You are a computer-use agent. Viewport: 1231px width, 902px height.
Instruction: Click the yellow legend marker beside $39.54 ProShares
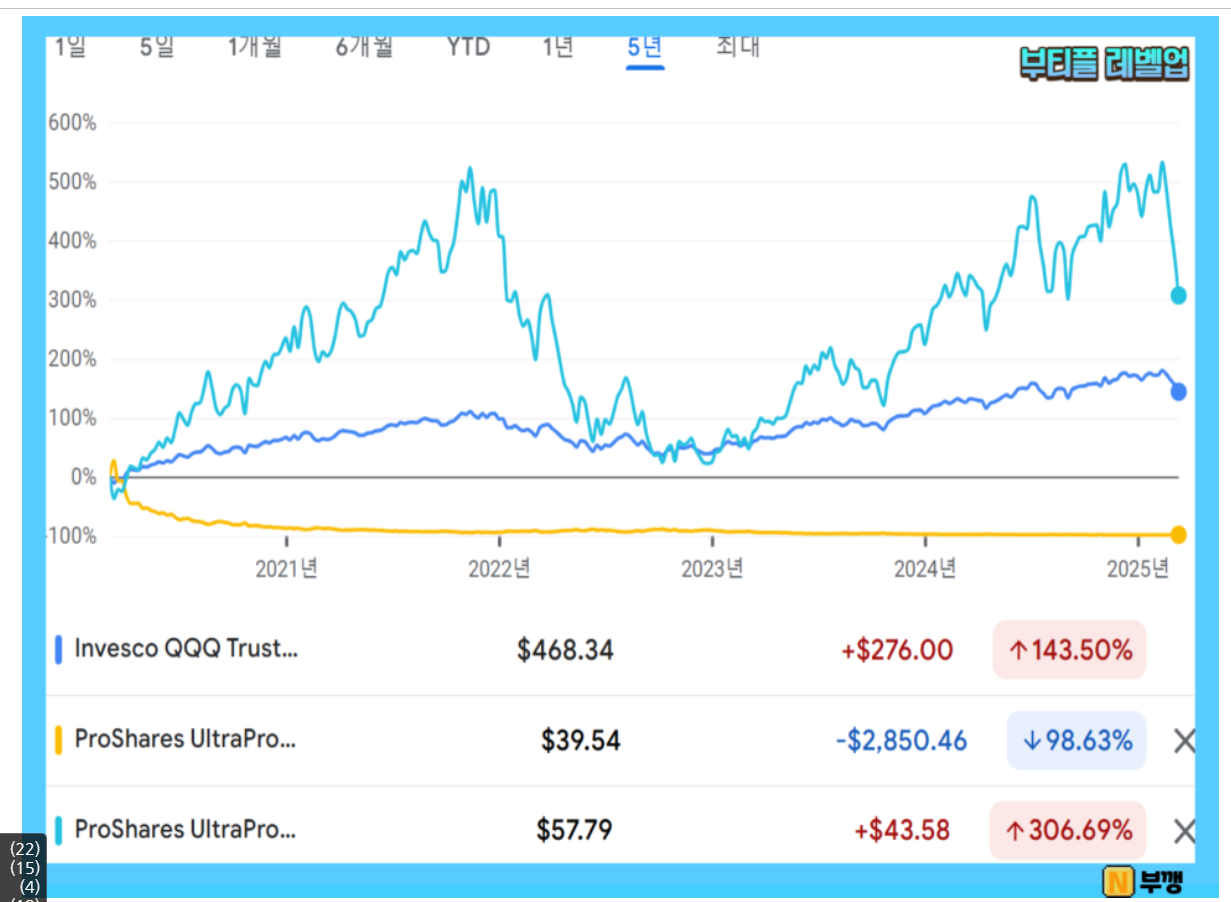click(x=59, y=740)
